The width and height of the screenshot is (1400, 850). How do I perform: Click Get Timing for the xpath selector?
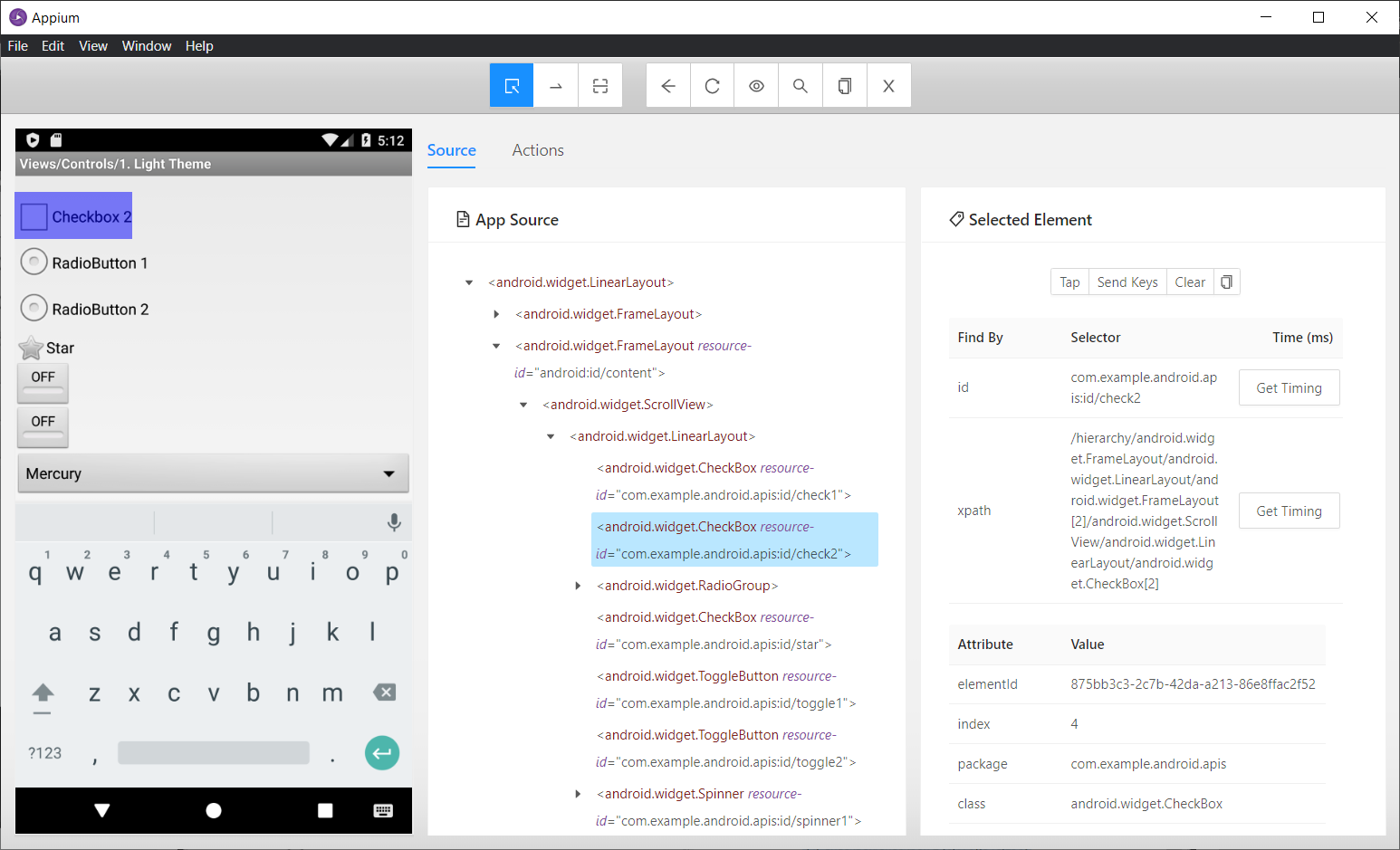coord(1289,511)
